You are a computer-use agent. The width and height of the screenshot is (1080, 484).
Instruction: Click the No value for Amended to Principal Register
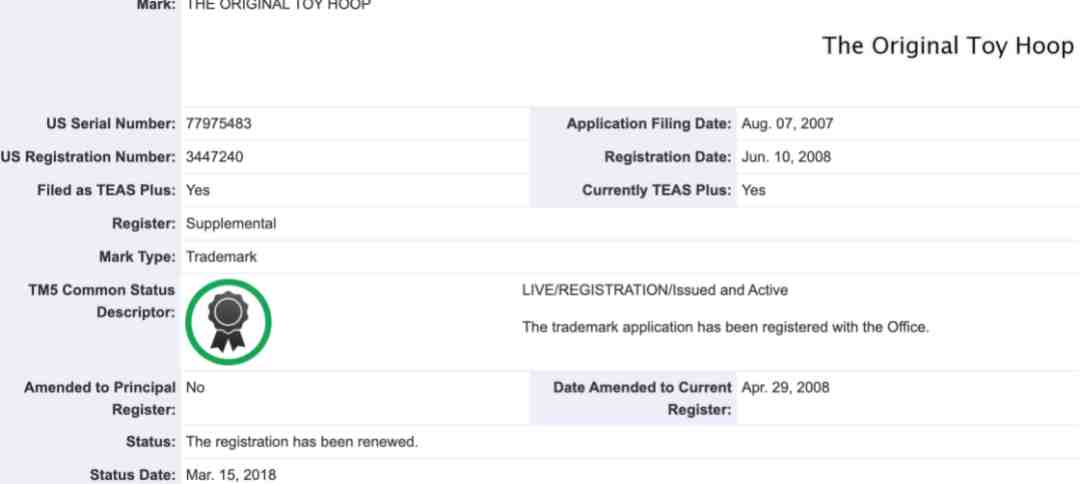tap(195, 388)
